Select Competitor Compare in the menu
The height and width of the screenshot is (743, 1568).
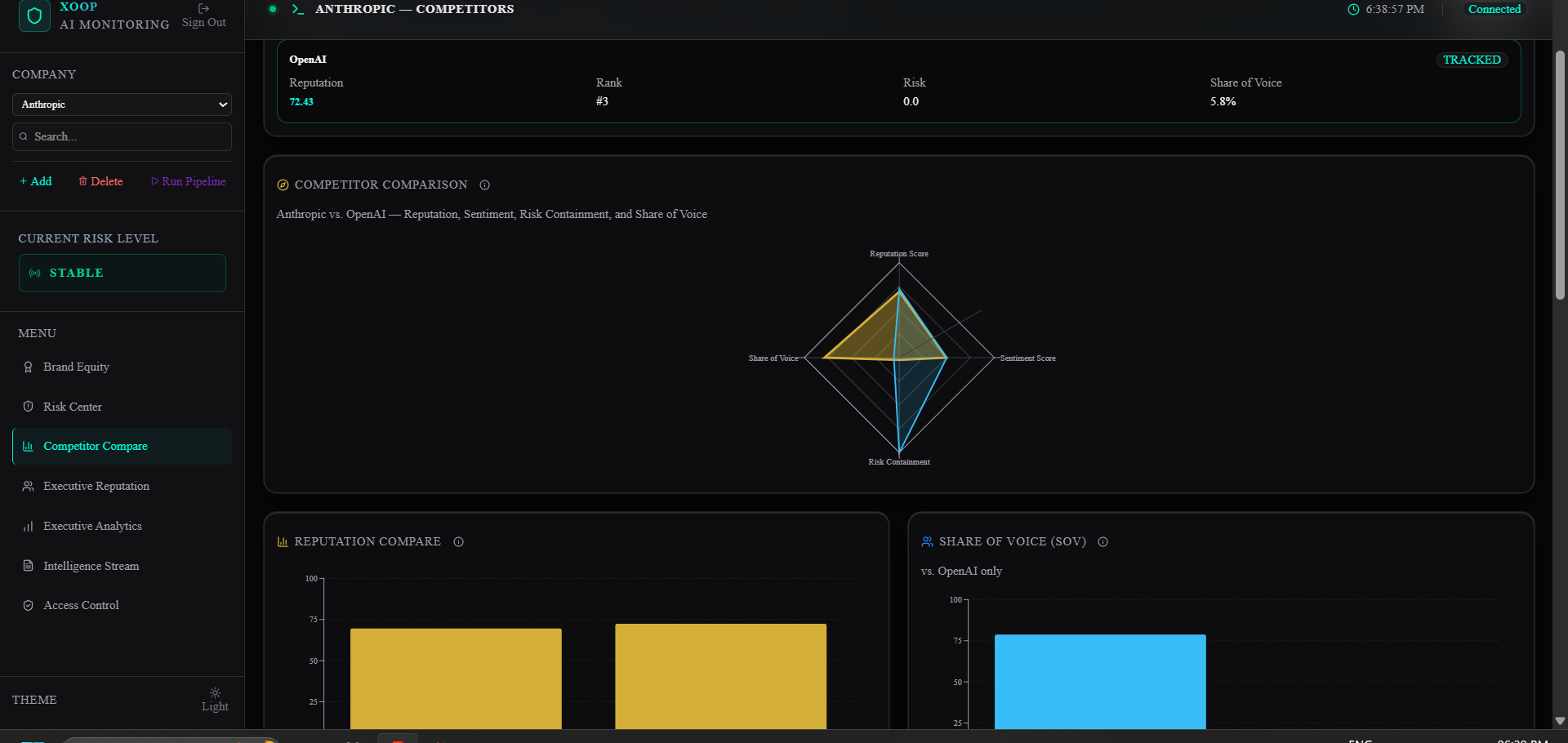click(x=122, y=446)
